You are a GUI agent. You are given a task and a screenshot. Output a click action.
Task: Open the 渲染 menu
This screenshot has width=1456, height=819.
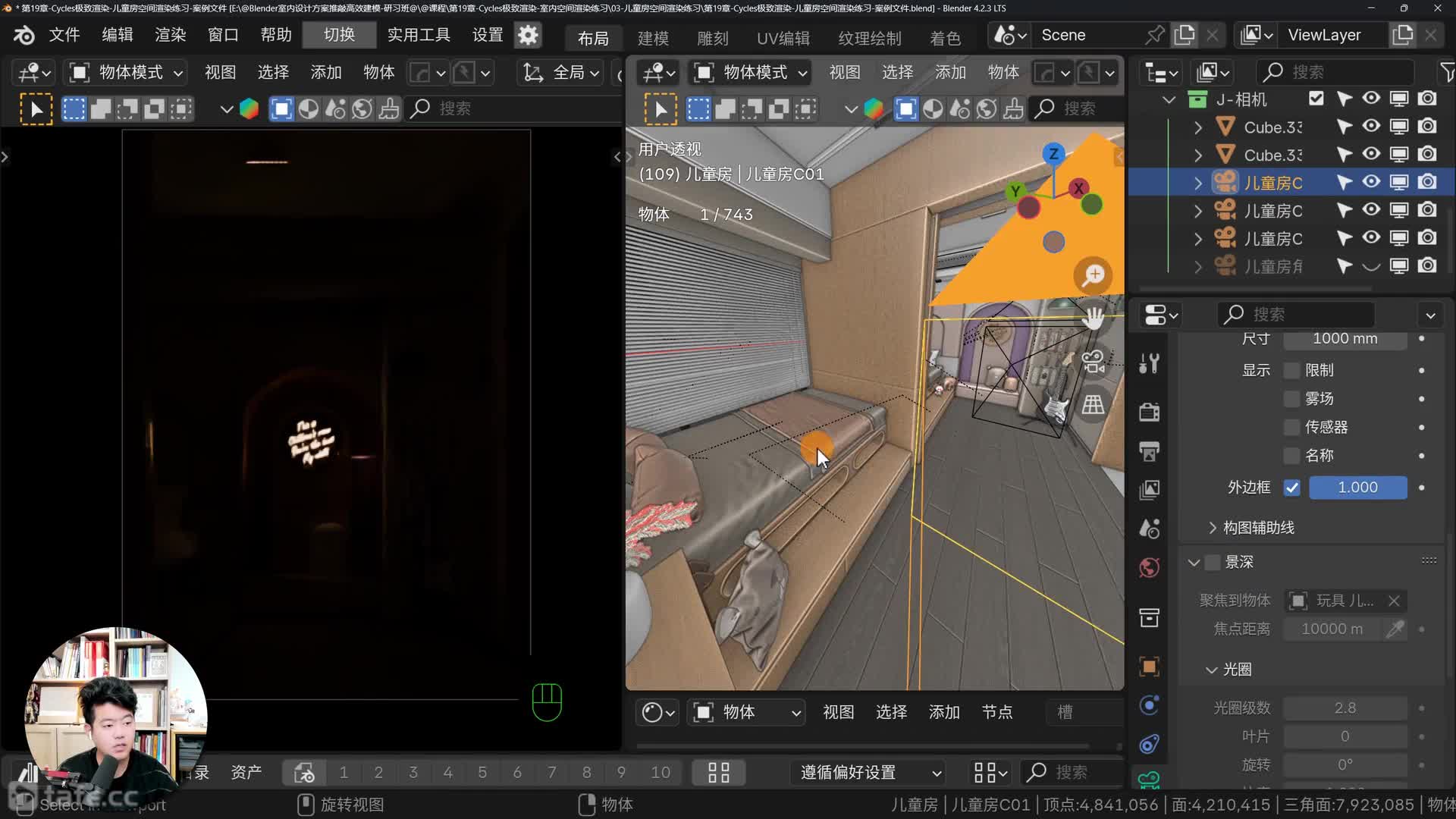click(x=170, y=35)
